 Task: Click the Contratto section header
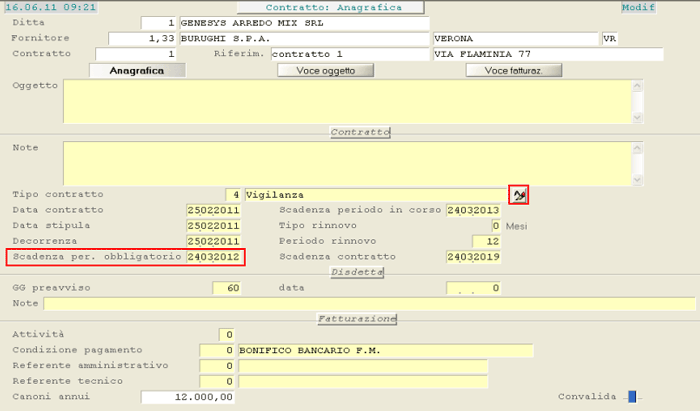tap(360, 132)
